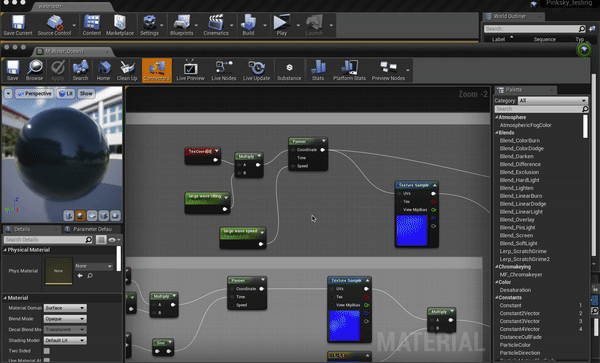The width and height of the screenshot is (600, 363).
Task: Save the material in material editor
Action: tap(13, 70)
